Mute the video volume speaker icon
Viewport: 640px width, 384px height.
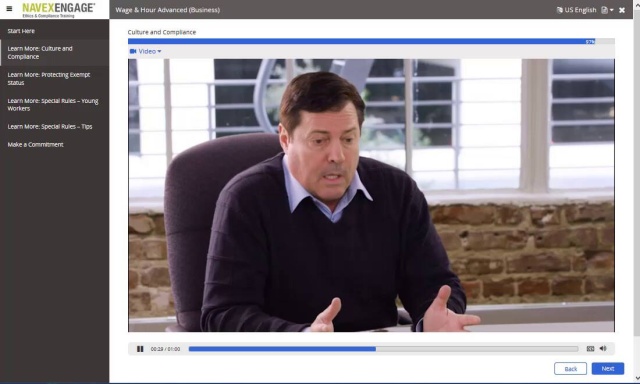[603, 348]
